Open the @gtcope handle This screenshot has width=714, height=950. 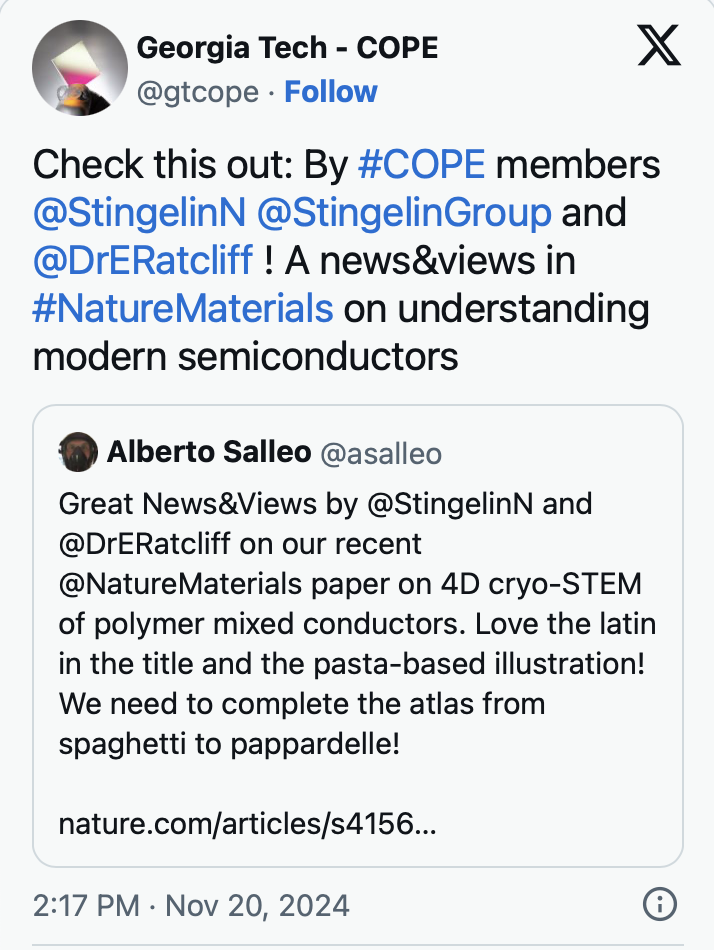click(197, 92)
